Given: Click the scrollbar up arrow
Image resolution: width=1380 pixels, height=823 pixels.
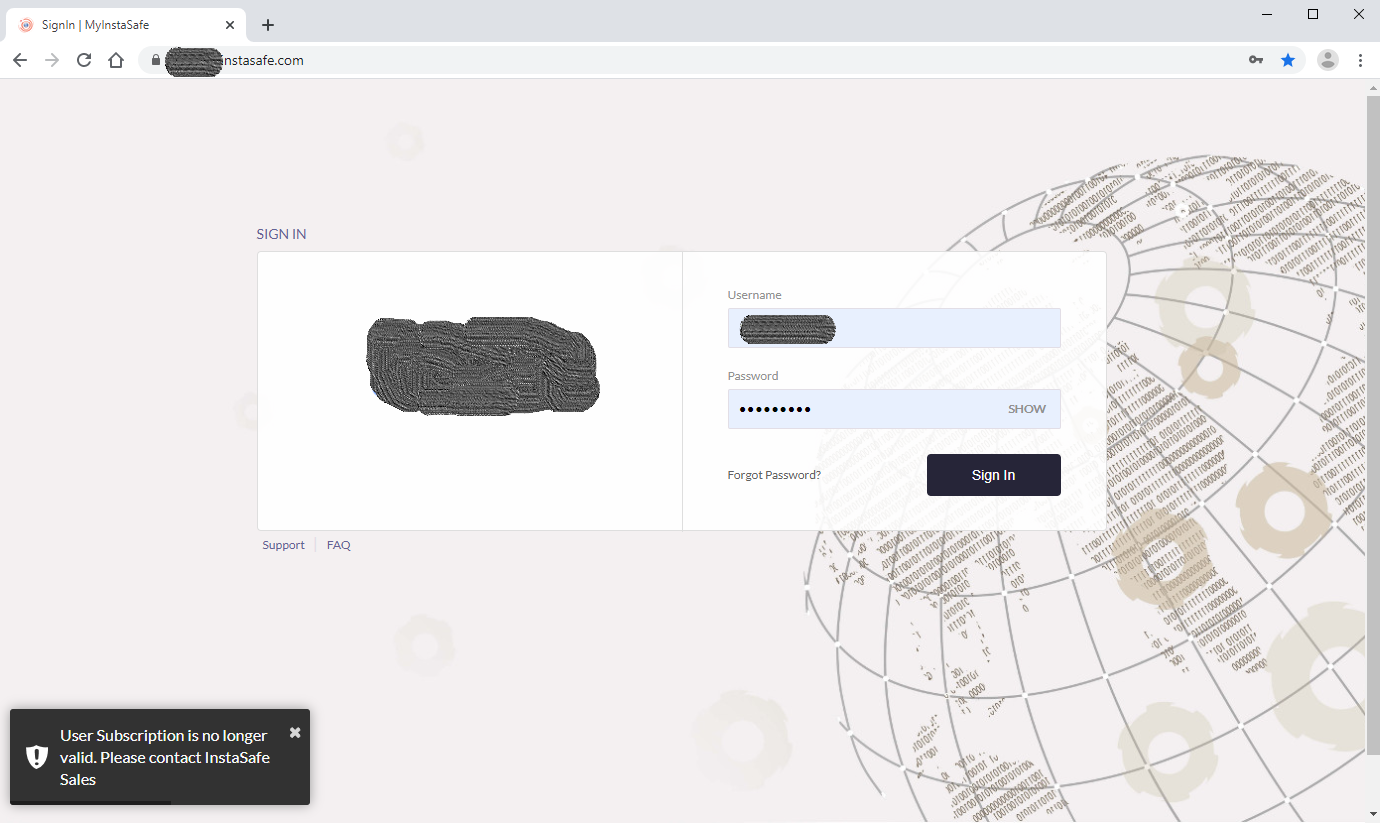Looking at the screenshot, I should (1372, 88).
